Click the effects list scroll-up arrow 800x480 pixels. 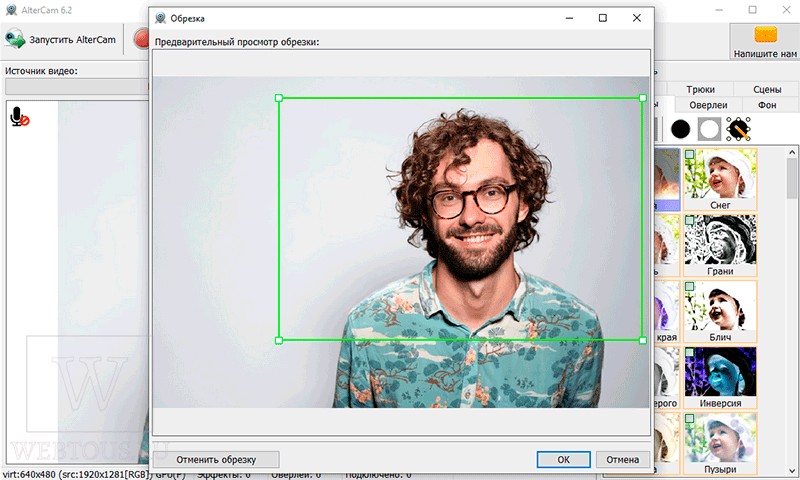792,152
